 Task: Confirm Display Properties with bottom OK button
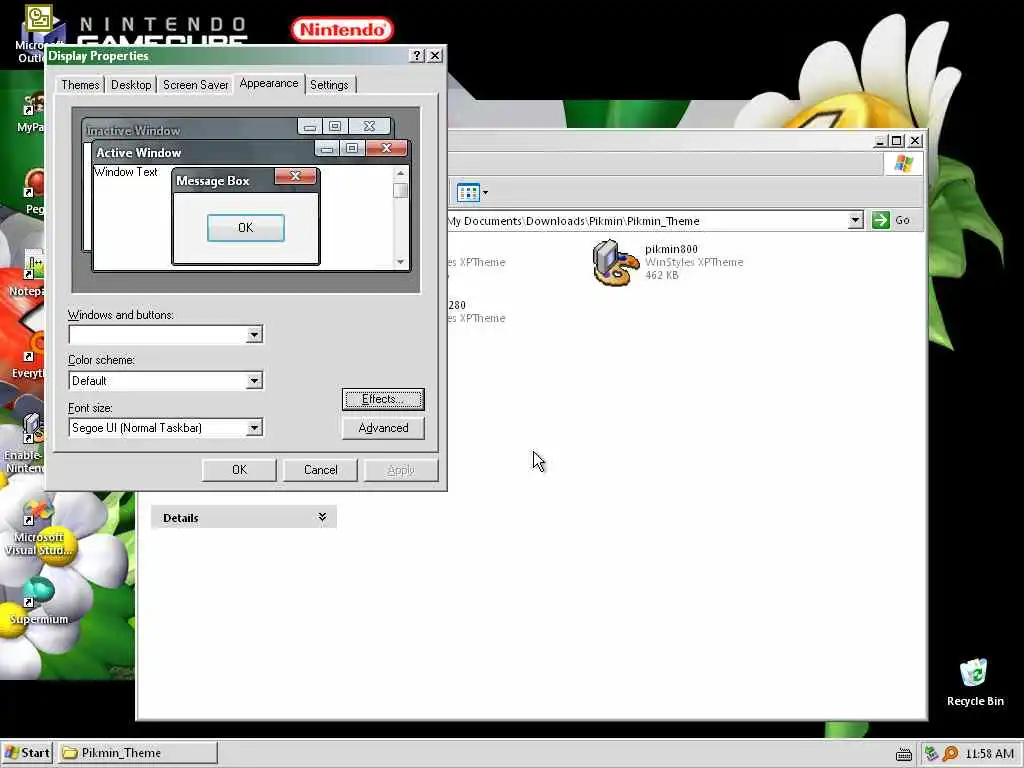point(239,470)
